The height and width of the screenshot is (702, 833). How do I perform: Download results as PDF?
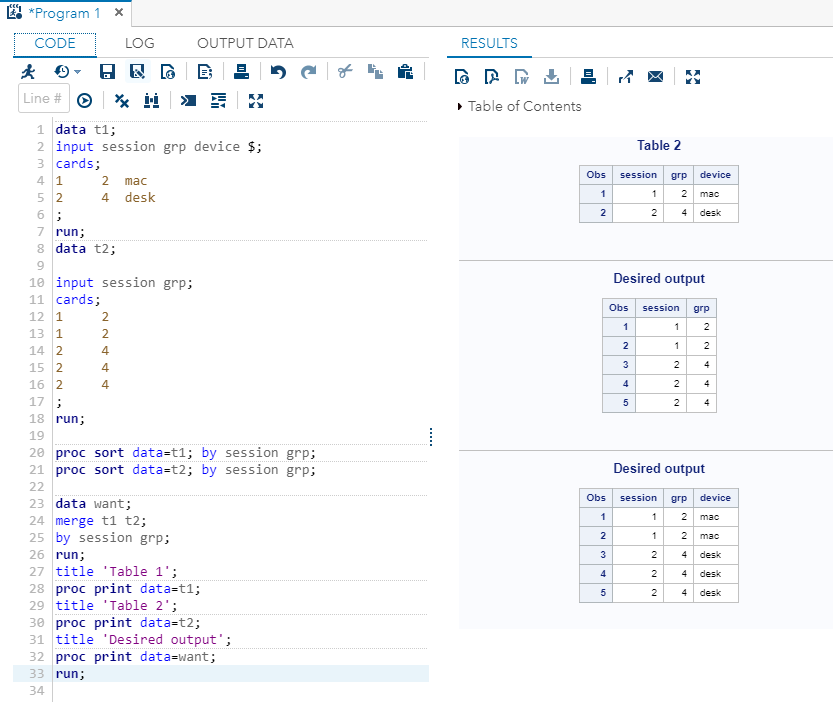[x=491, y=77]
